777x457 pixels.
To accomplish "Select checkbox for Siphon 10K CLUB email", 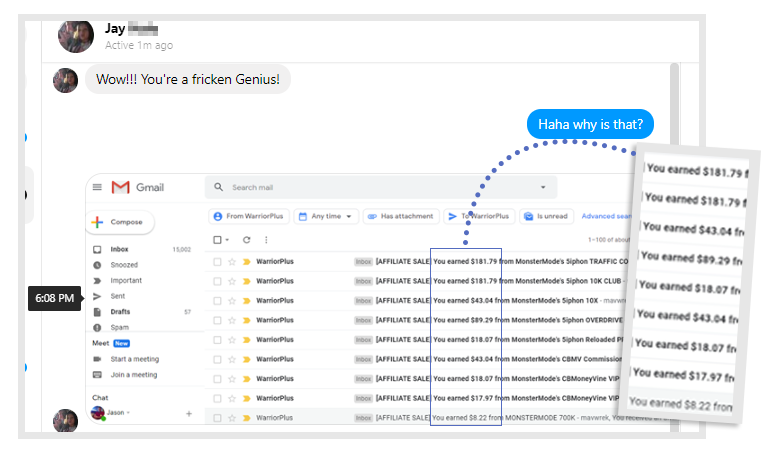I will pyautogui.click(x=217, y=281).
